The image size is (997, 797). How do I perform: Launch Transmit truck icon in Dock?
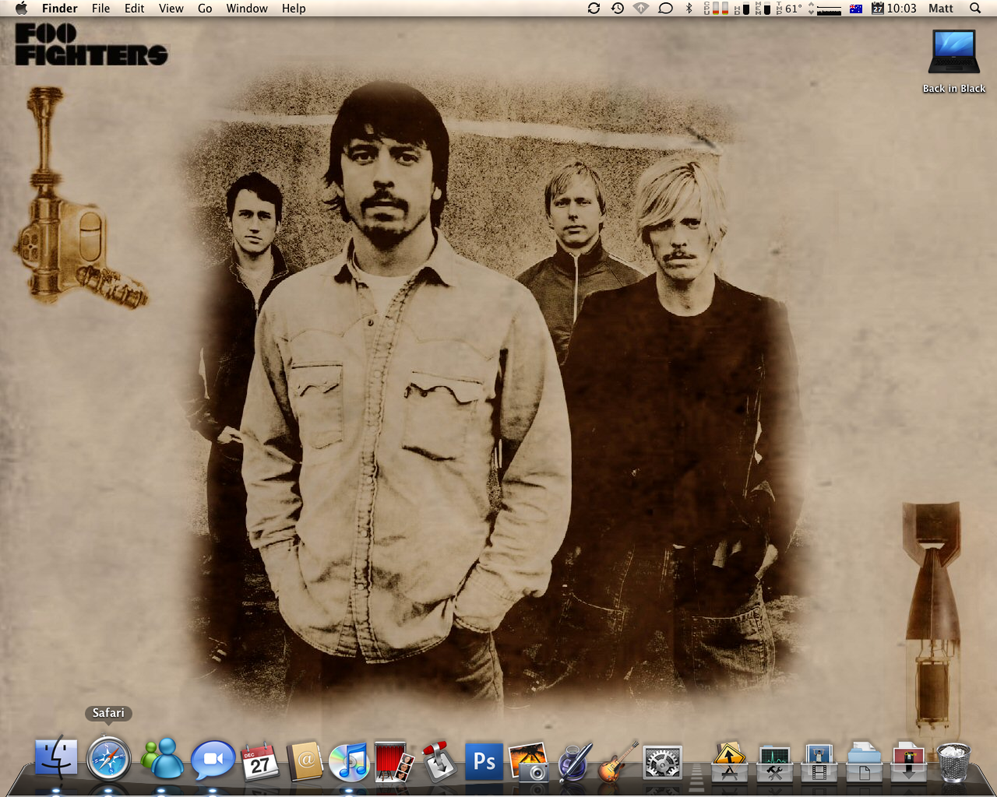439,760
